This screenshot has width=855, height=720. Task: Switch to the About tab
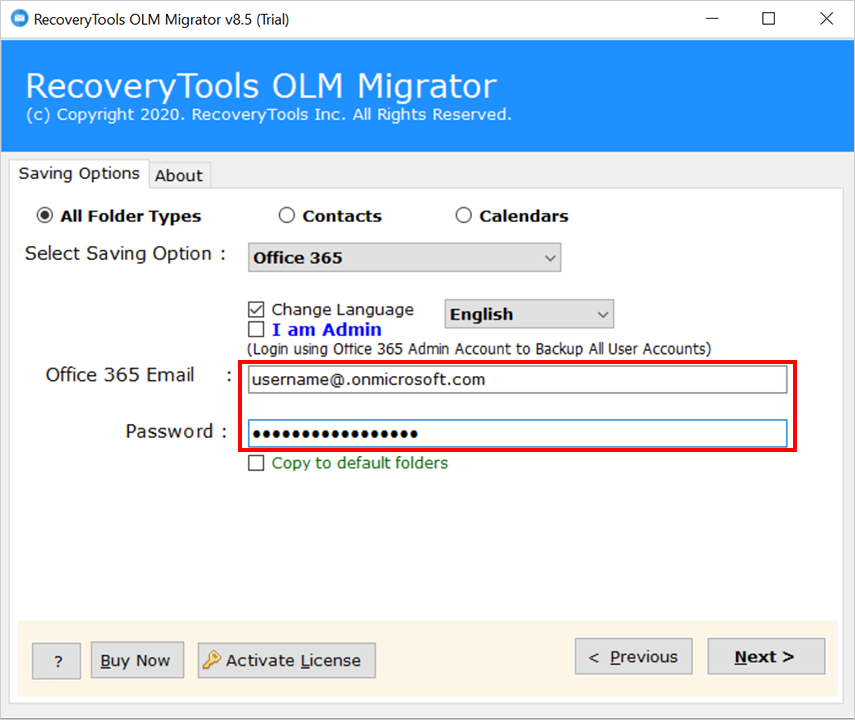[179, 176]
